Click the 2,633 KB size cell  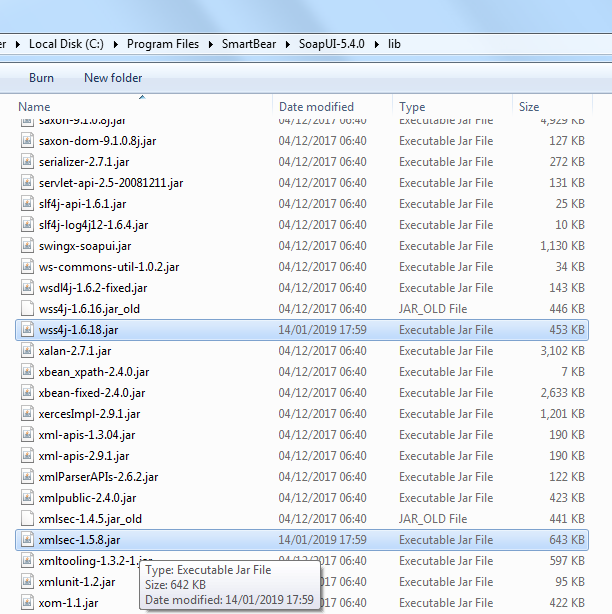(x=562, y=393)
